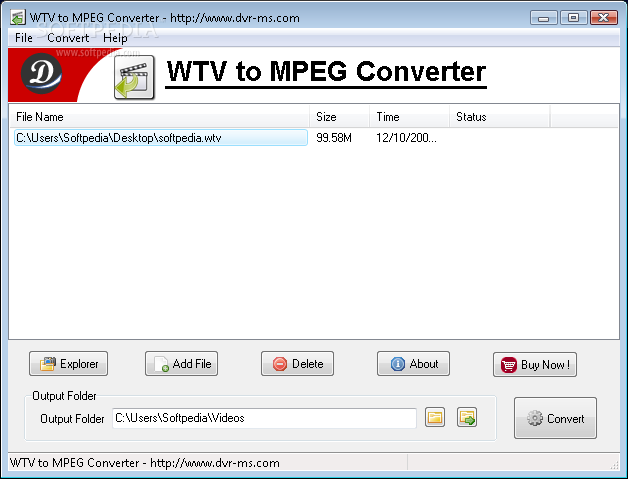Image resolution: width=628 pixels, height=479 pixels.
Task: Click the app icon in the title bar
Action: (18, 18)
